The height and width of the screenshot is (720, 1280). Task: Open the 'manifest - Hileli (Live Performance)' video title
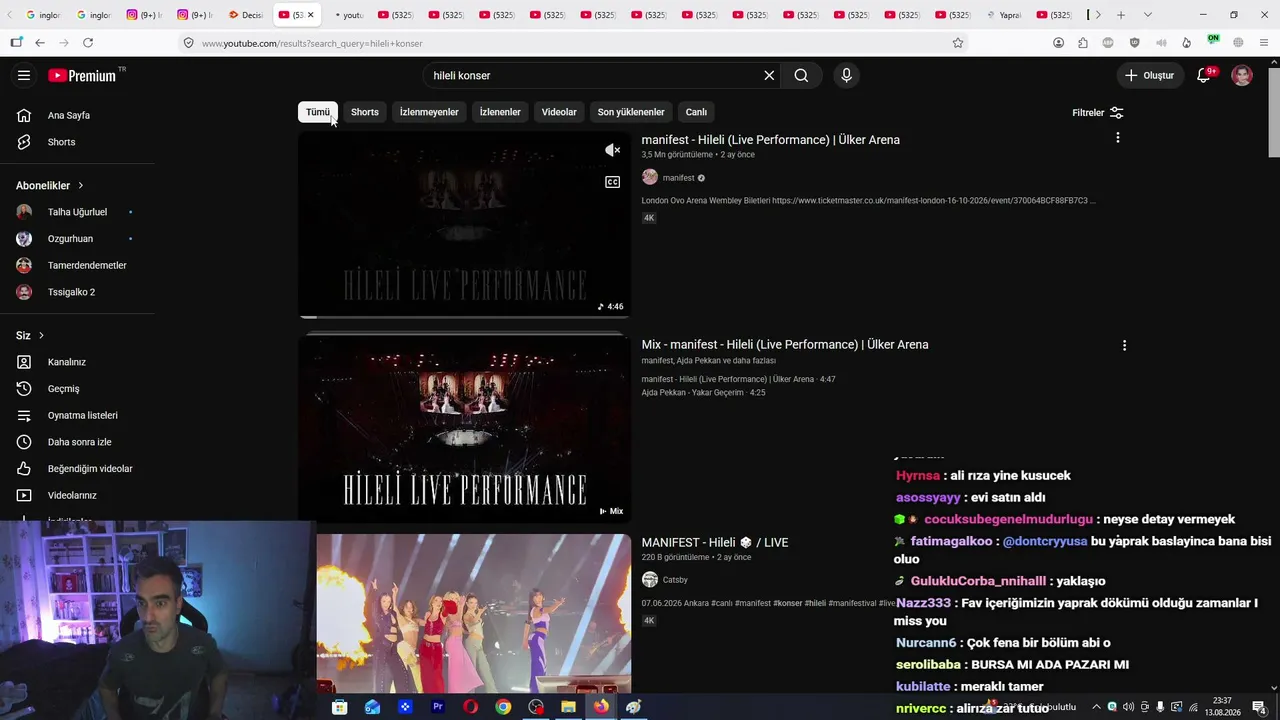coord(771,140)
